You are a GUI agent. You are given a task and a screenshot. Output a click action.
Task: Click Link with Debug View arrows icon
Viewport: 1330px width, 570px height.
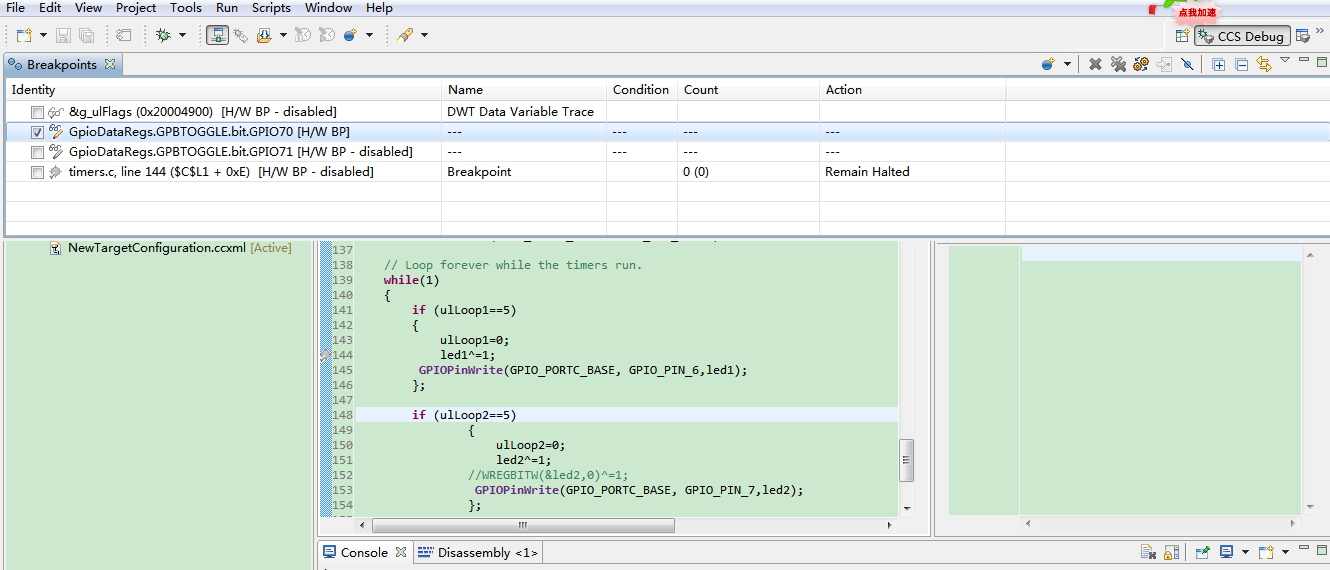tap(1264, 64)
